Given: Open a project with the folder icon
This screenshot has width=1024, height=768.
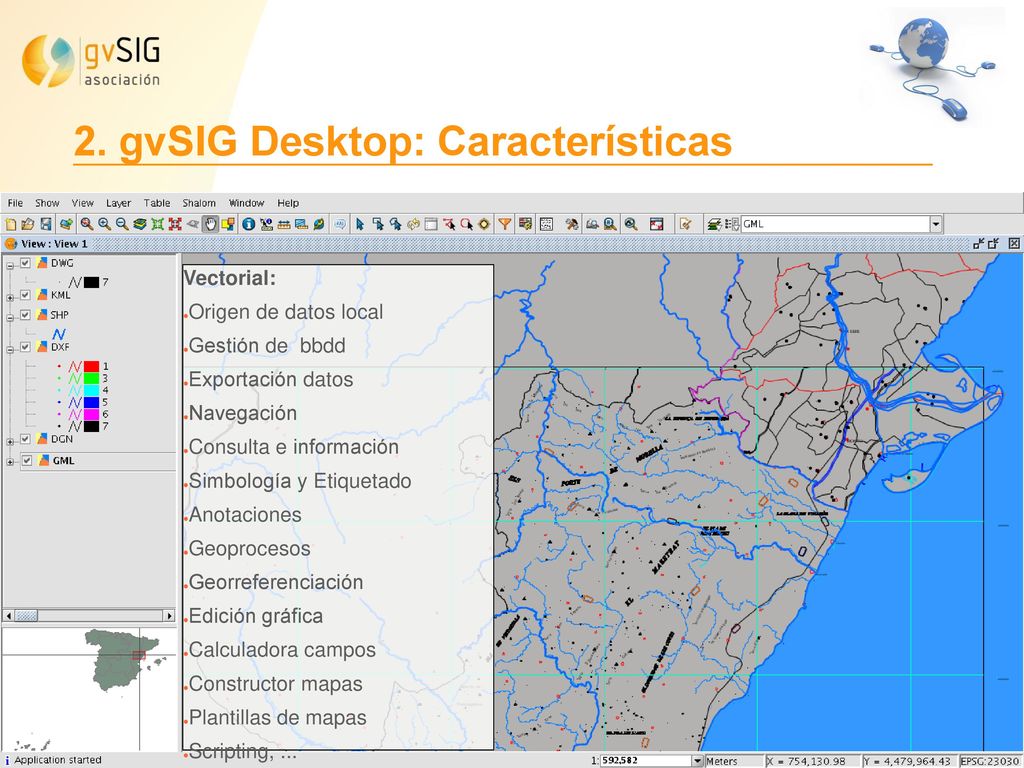Looking at the screenshot, I should tap(27, 224).
